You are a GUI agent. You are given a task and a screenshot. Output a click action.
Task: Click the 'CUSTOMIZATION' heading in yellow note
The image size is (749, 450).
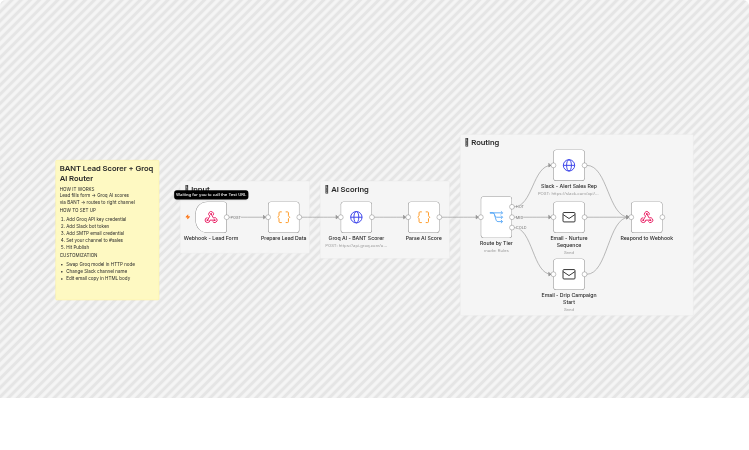click(78, 255)
